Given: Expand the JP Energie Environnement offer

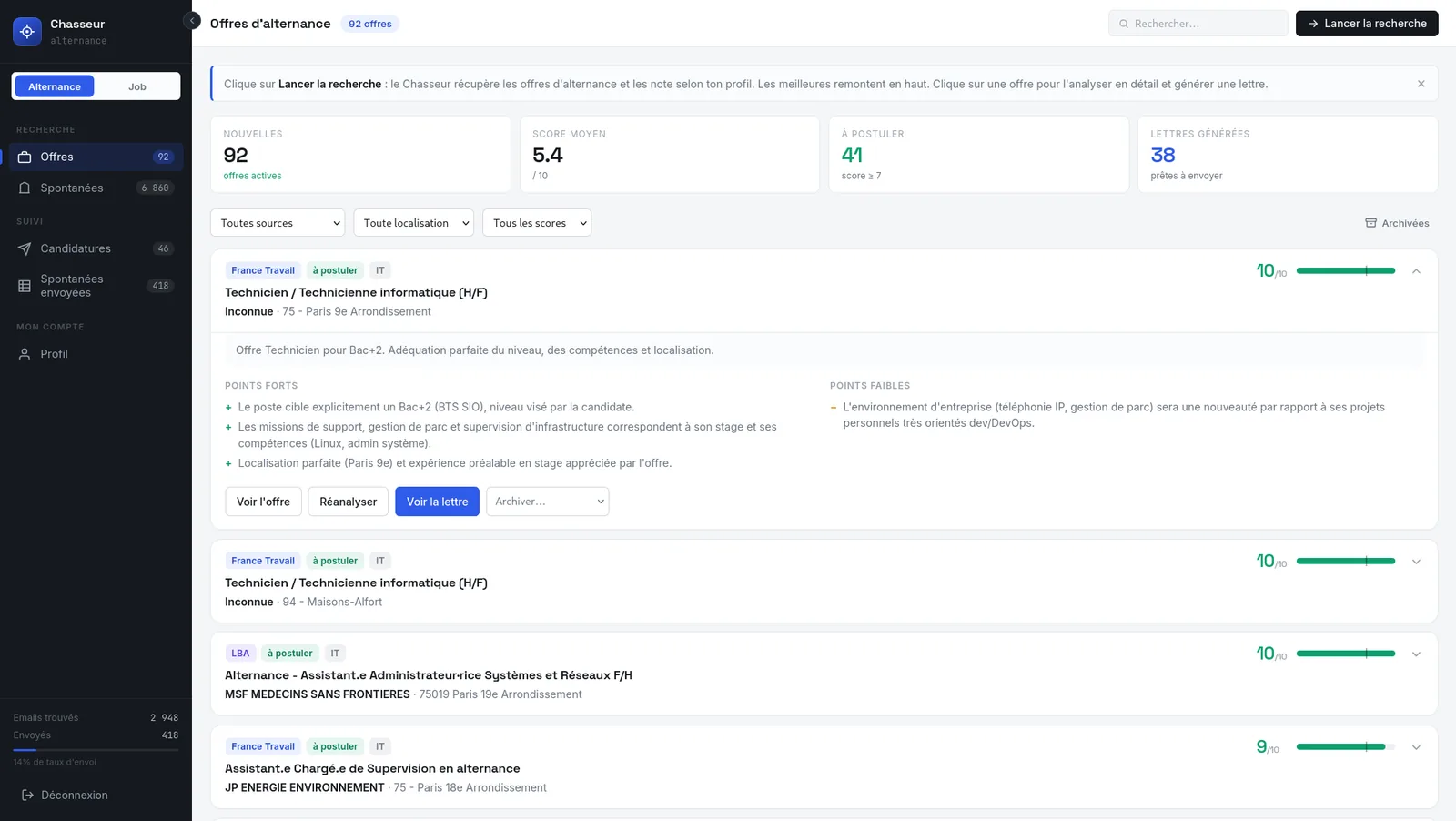Looking at the screenshot, I should [1416, 747].
